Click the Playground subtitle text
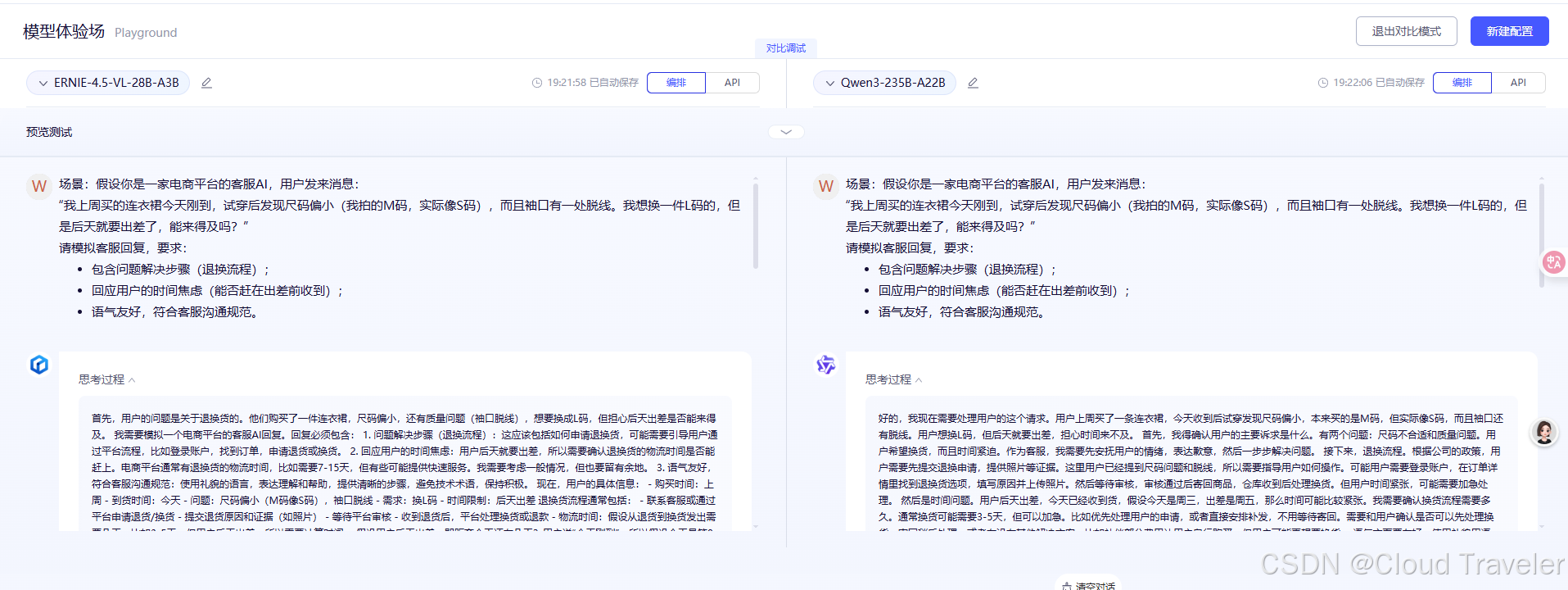This screenshot has height=590, width=1568. tap(146, 33)
